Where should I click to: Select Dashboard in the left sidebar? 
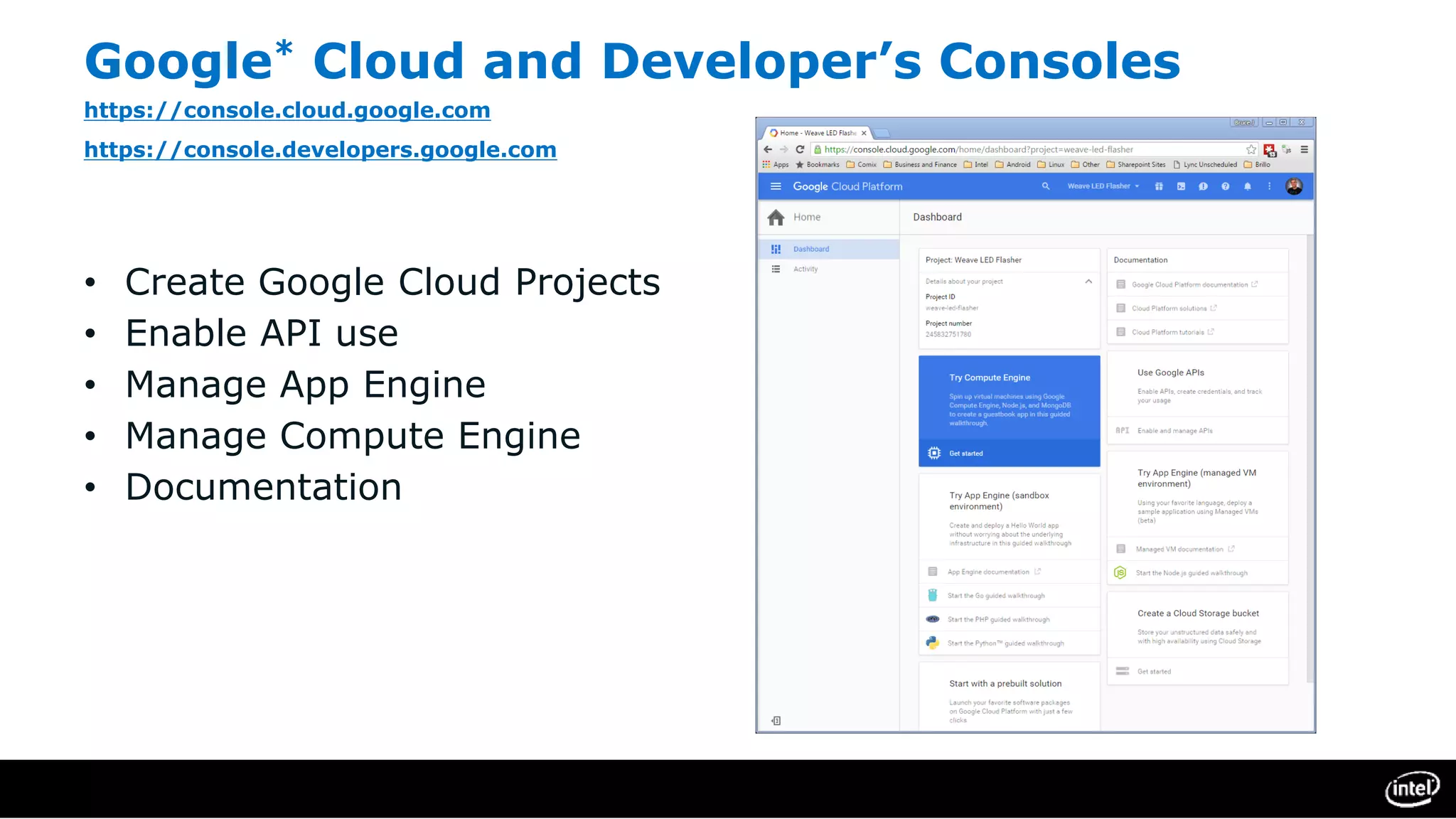[x=829, y=249]
